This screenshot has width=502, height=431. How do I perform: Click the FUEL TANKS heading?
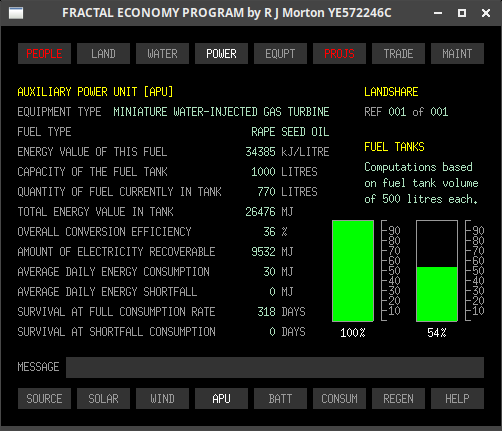394,147
